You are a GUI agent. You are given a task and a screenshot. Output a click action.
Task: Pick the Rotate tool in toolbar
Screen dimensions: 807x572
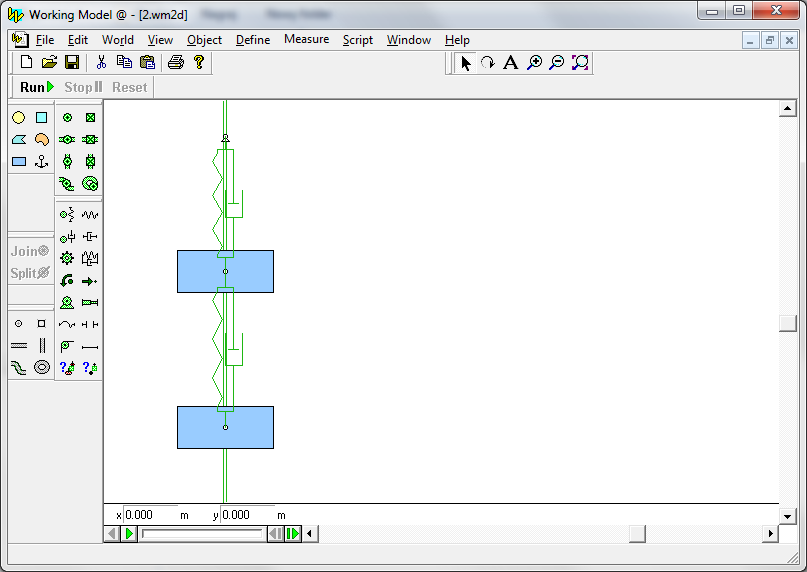[x=487, y=63]
